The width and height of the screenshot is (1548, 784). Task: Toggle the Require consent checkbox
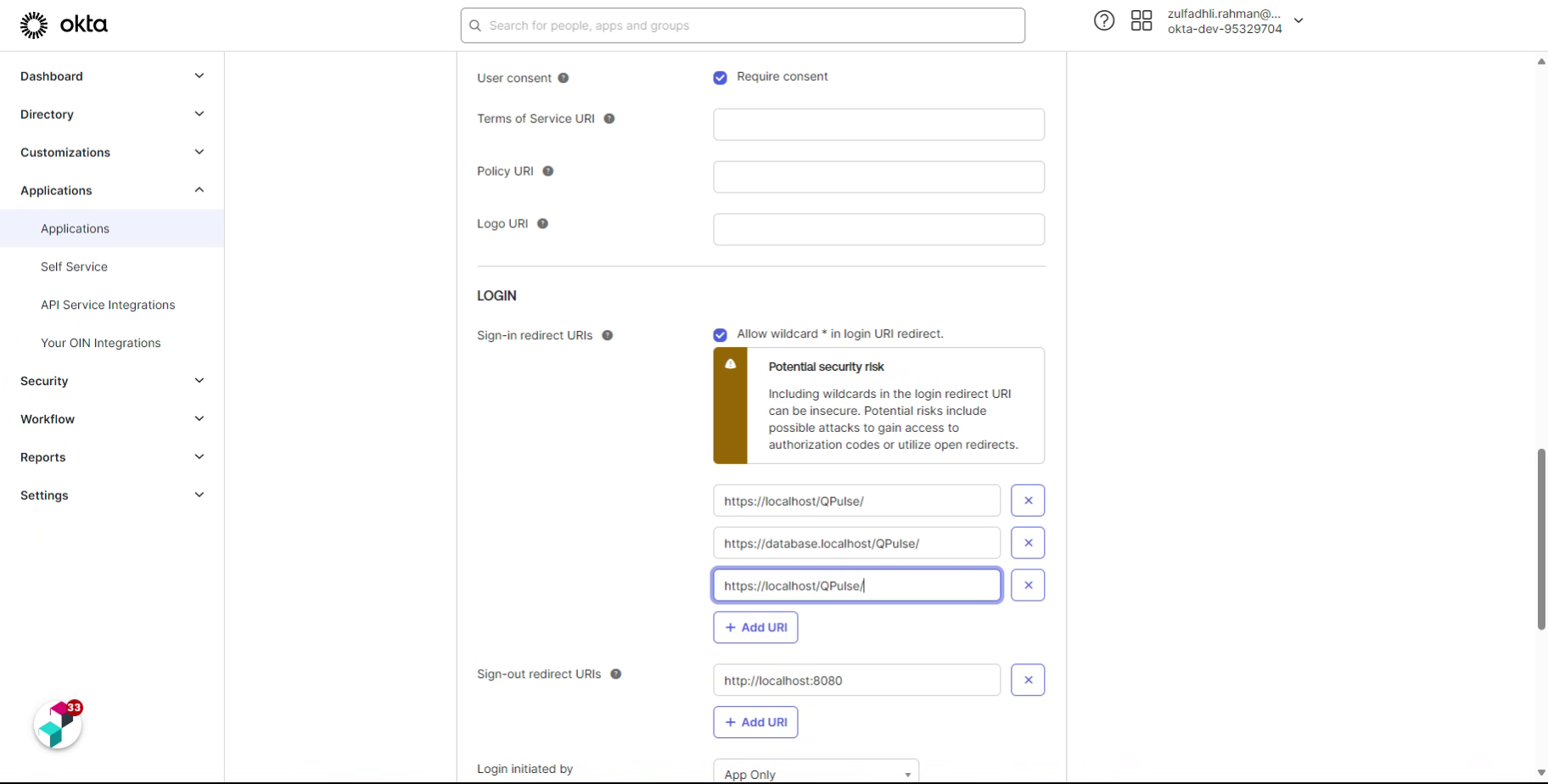721,78
